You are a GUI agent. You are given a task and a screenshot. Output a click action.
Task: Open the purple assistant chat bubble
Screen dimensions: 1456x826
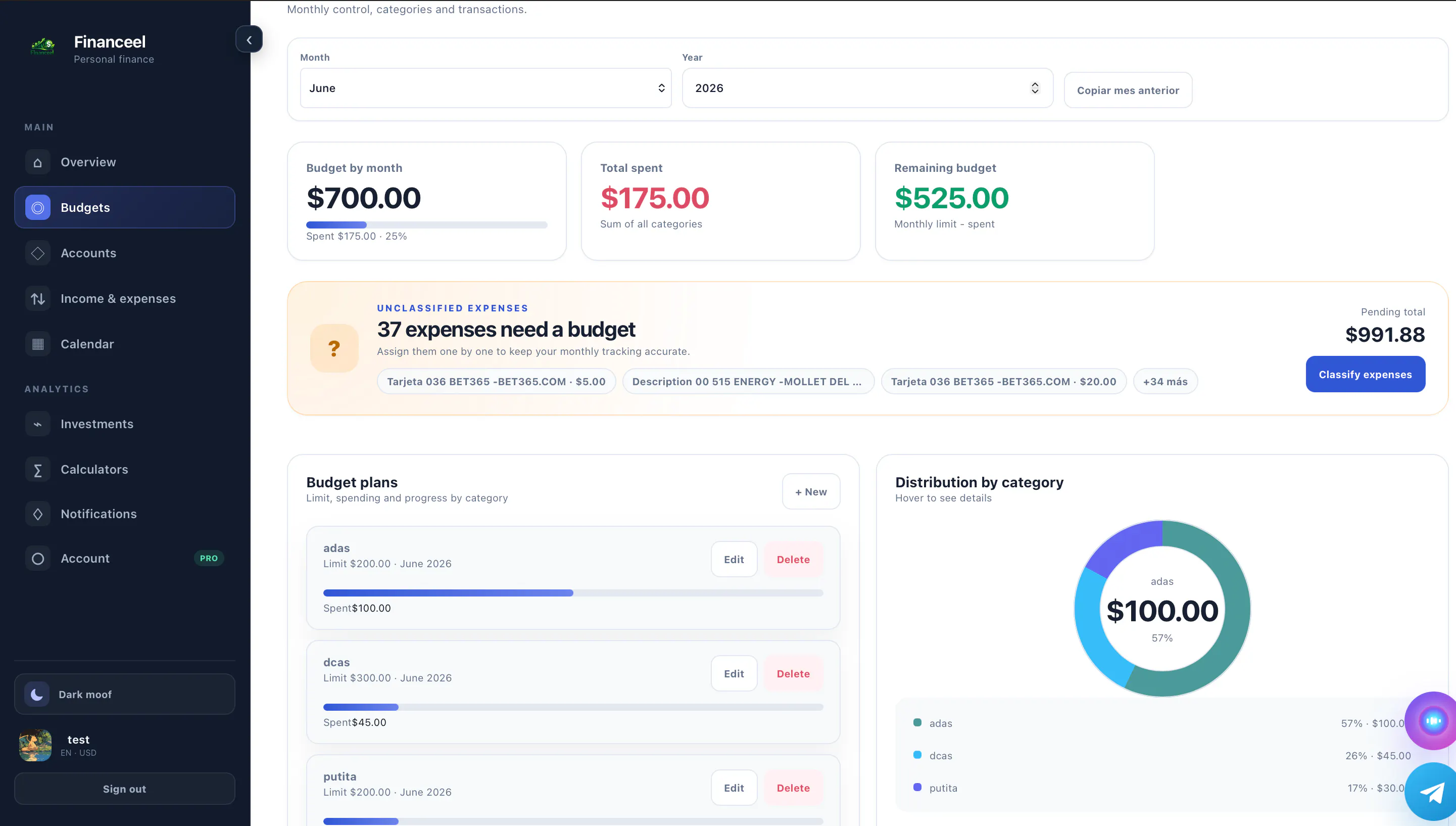click(1432, 721)
